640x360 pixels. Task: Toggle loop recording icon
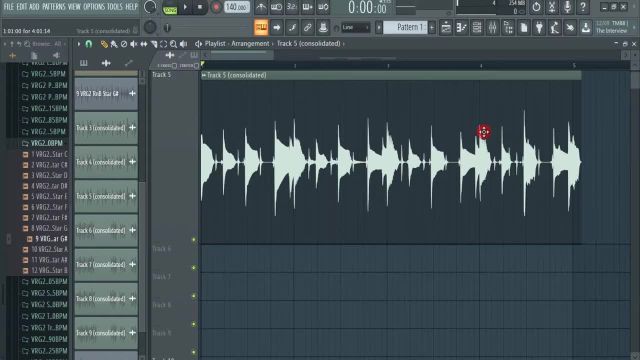[x=323, y=7]
